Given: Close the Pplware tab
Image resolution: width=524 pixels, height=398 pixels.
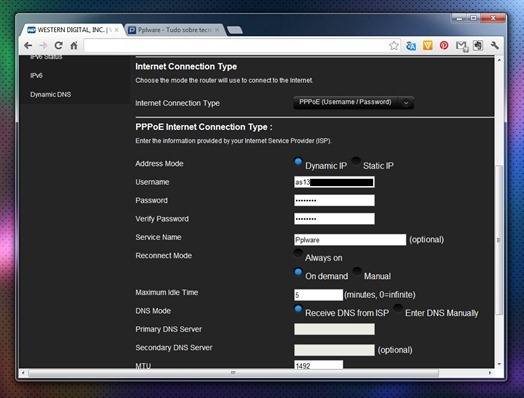Looking at the screenshot, I should pyautogui.click(x=217, y=30).
